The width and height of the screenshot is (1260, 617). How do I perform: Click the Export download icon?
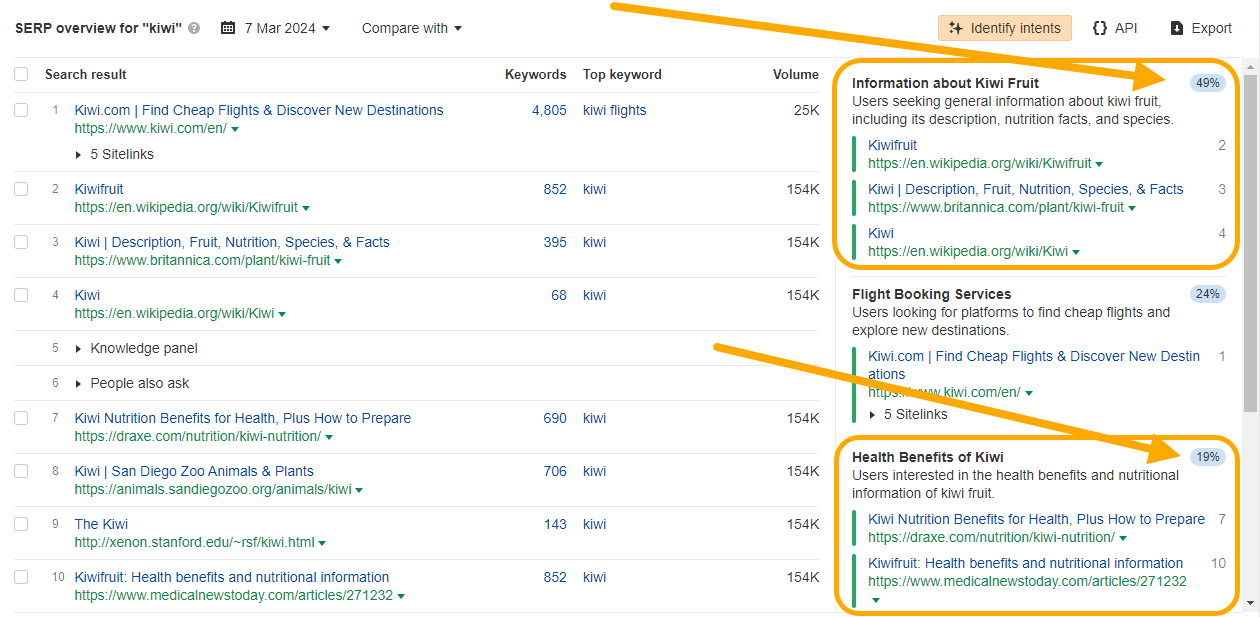coord(1177,28)
